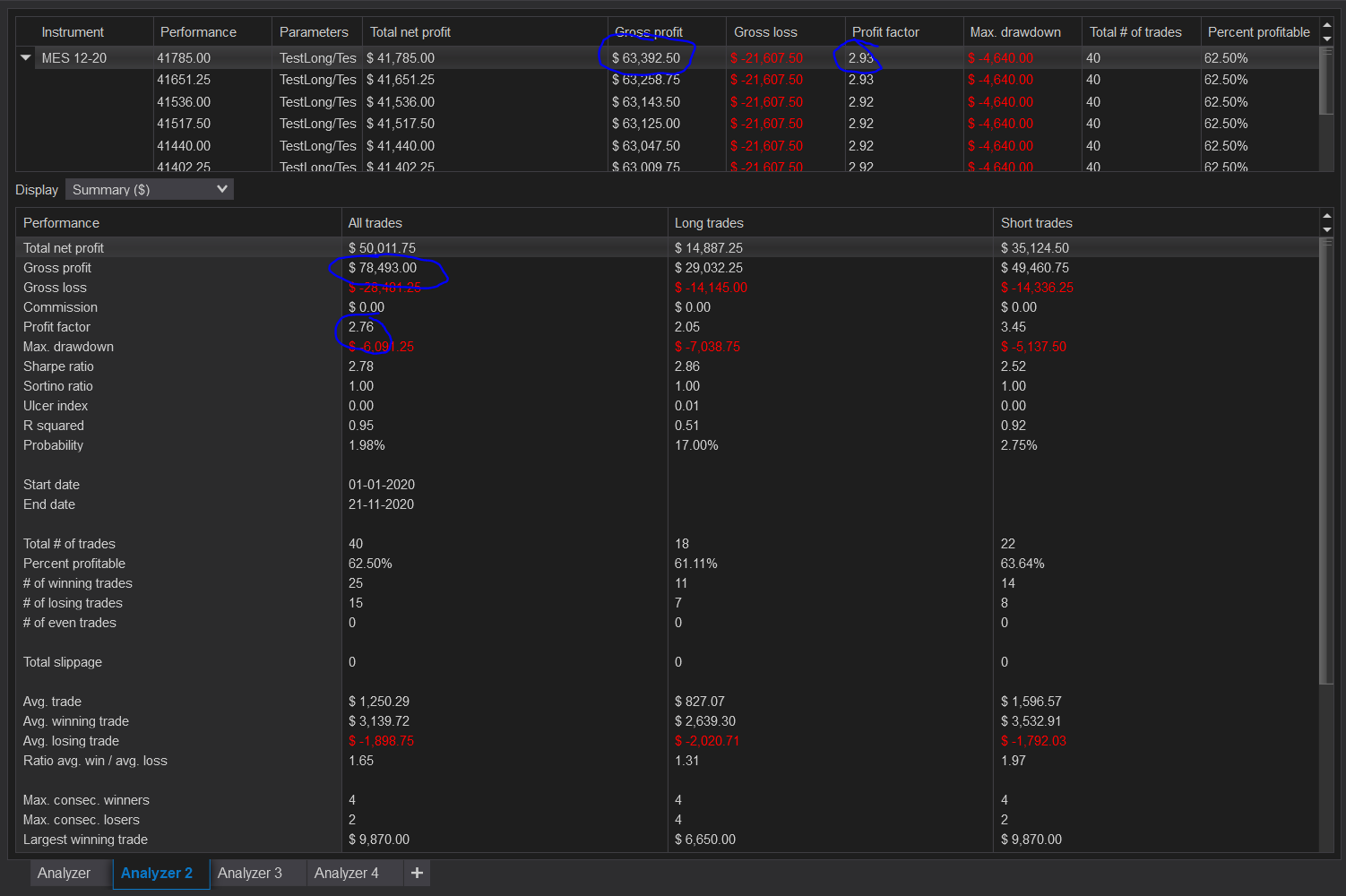Image resolution: width=1346 pixels, height=896 pixels.
Task: Click the $ 1,250.29 average trade value
Action: click(x=379, y=702)
